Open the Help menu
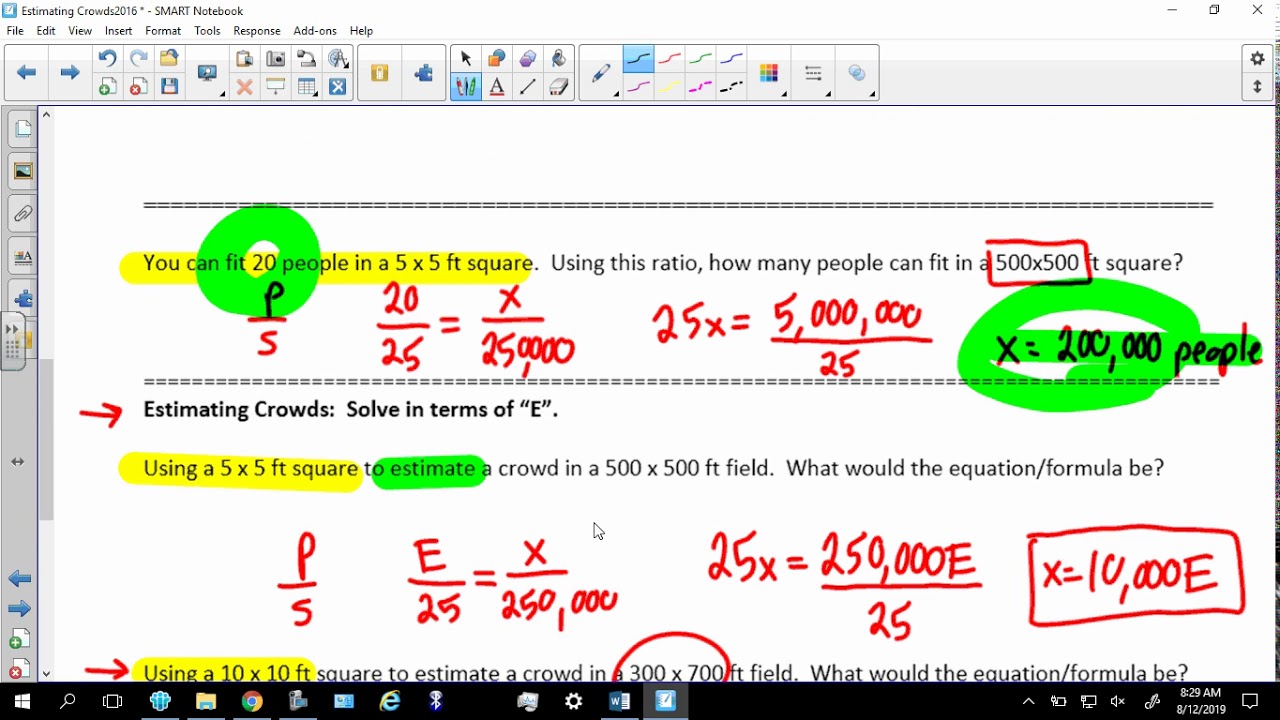 pyautogui.click(x=361, y=31)
